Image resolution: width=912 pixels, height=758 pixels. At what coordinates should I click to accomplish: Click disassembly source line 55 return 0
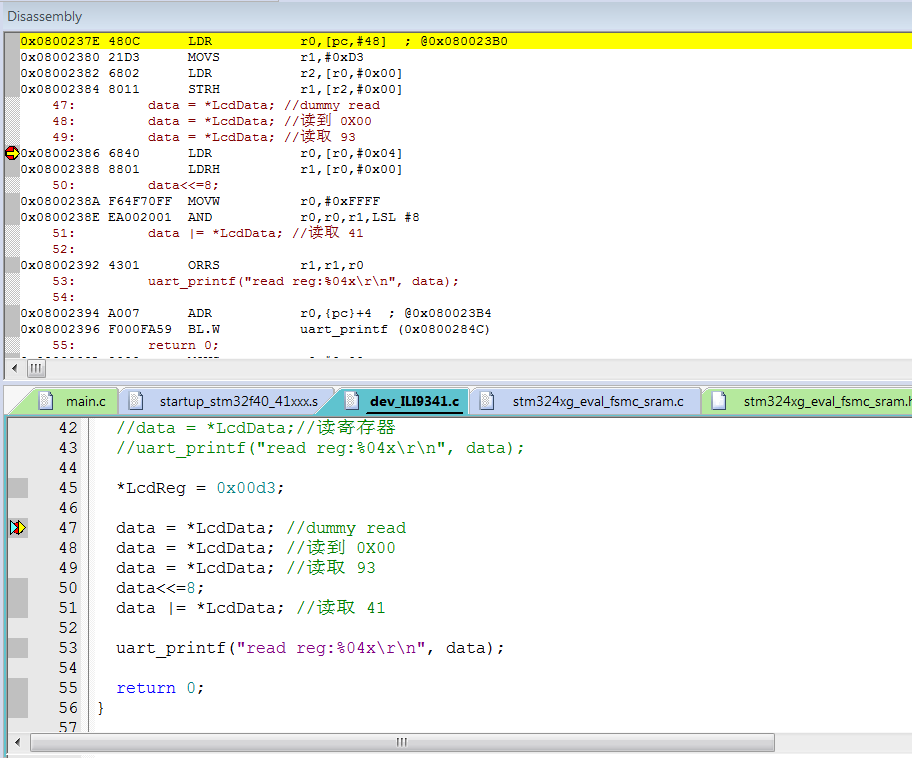tap(183, 345)
